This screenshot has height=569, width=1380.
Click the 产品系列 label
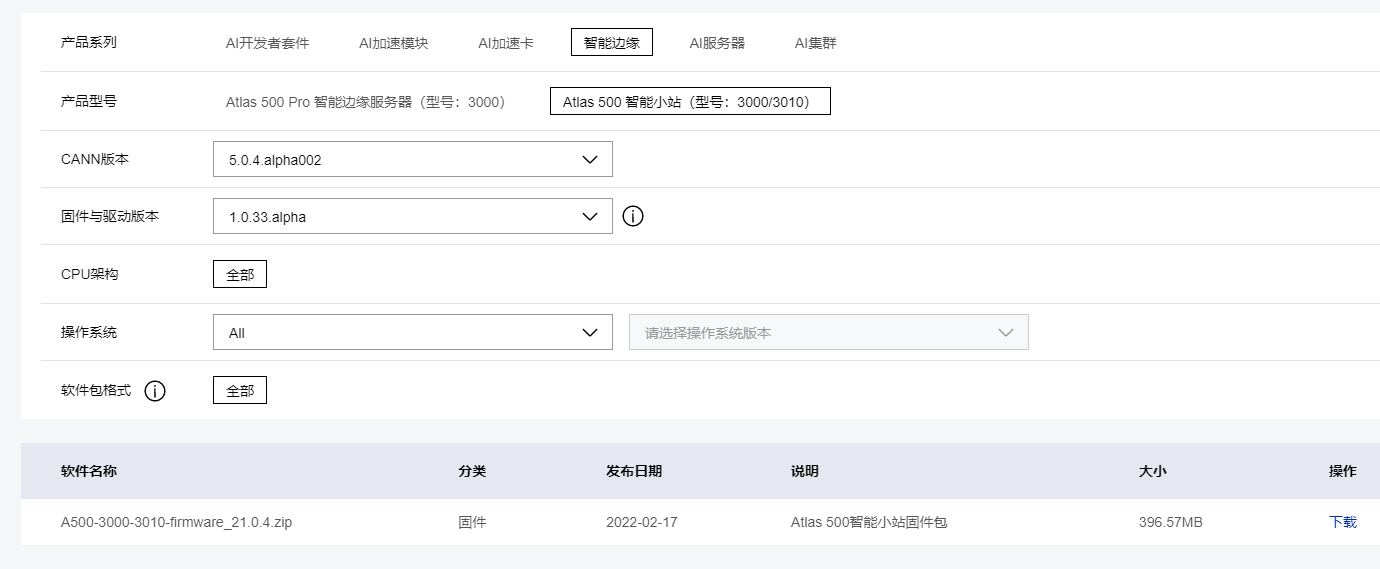pos(89,42)
